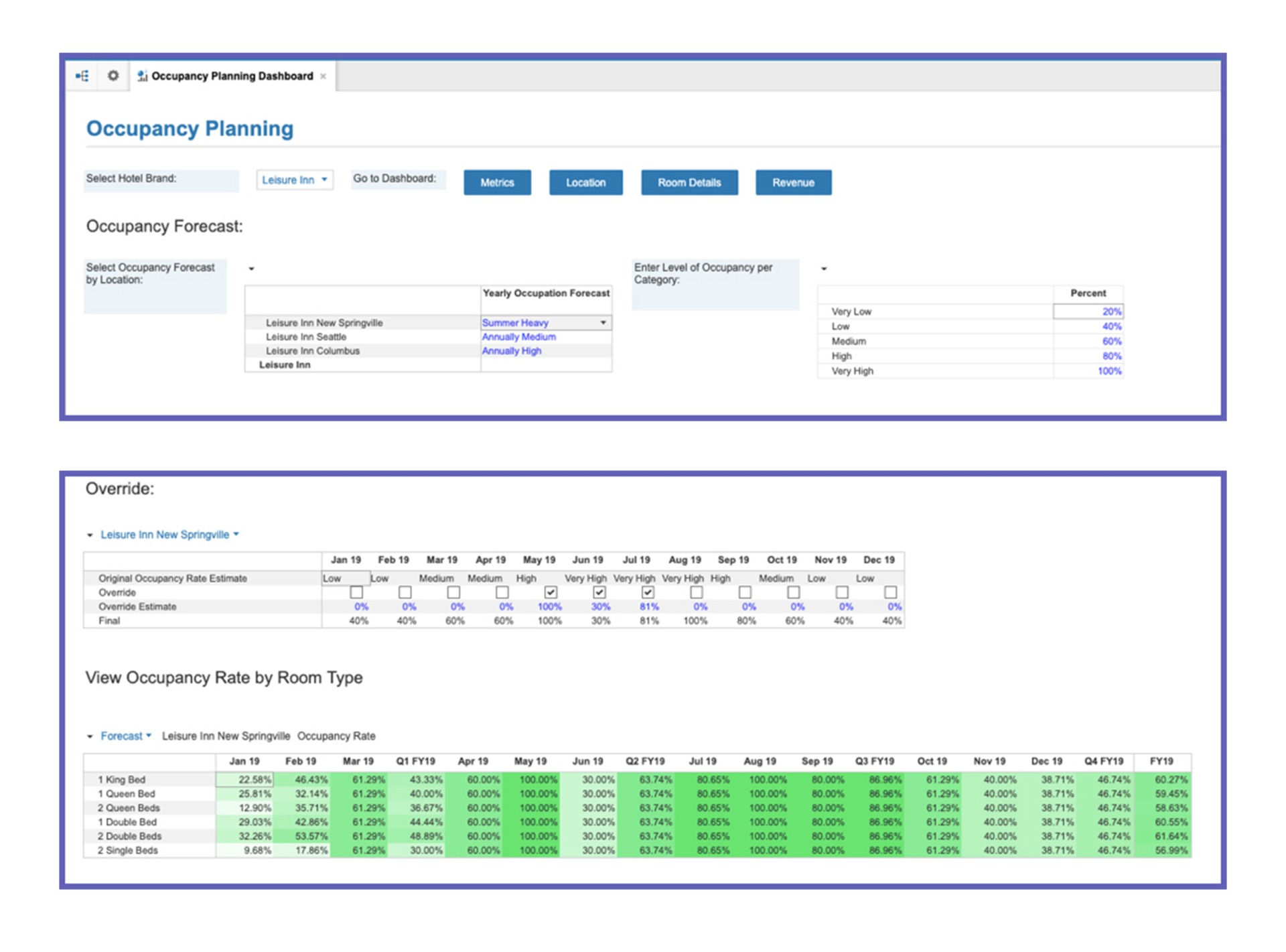Disable the Jul 19 override checkbox
This screenshot has height=952, width=1286.
point(648,592)
